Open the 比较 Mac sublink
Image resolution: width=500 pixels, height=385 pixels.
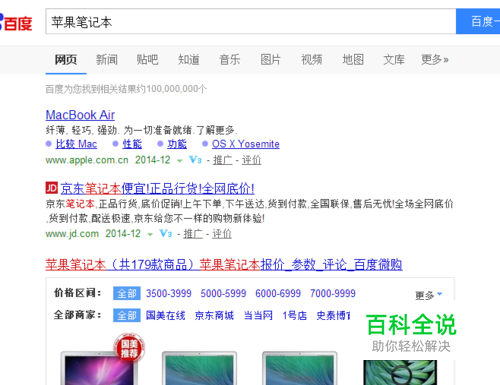(76, 144)
